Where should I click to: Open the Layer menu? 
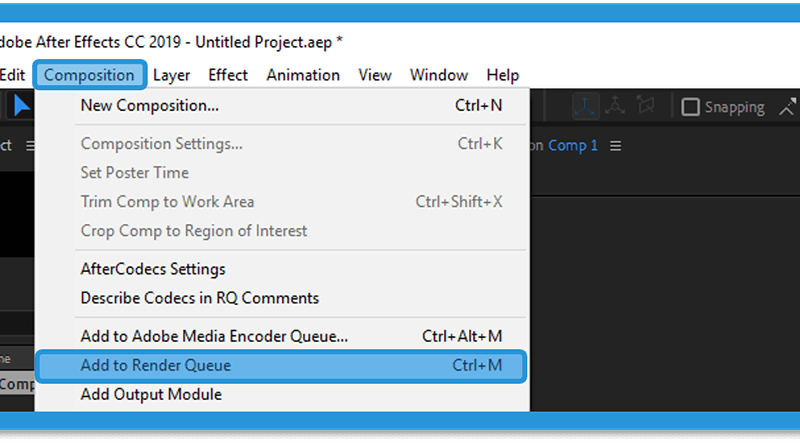171,75
